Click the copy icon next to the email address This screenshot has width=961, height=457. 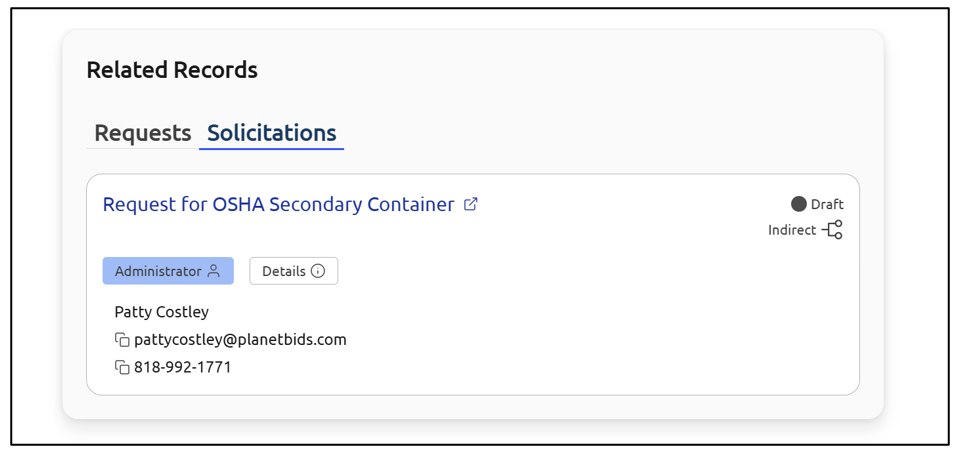(x=122, y=340)
